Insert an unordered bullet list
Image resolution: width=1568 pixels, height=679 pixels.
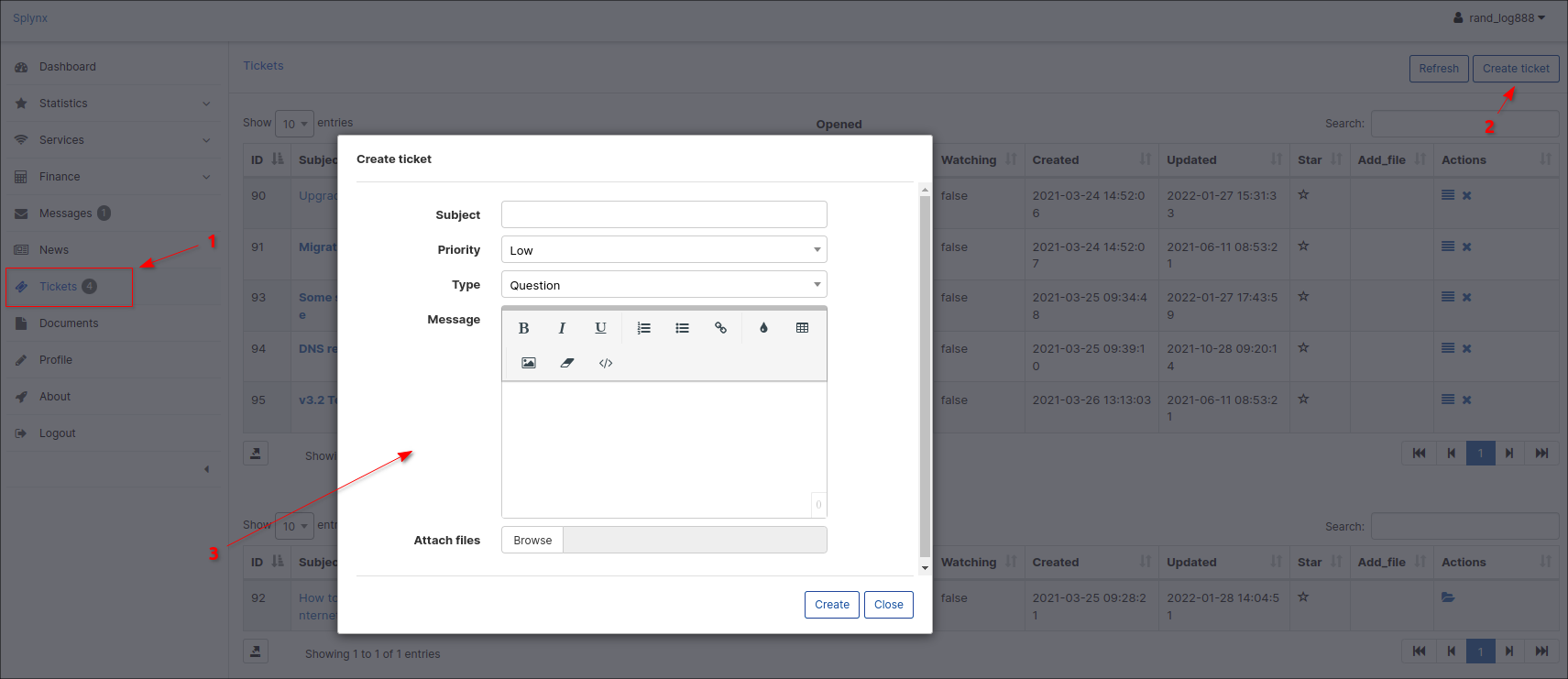pos(683,328)
